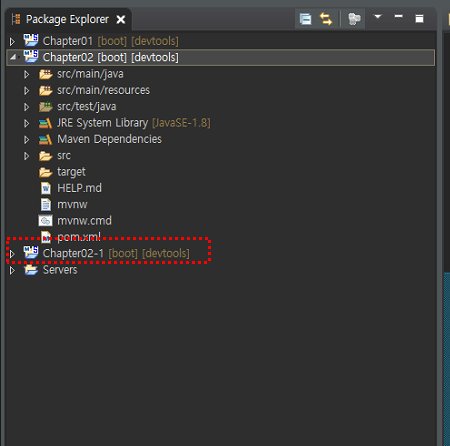
Task: Click the Chapter02 Spring Boot project icon
Action: [31, 57]
